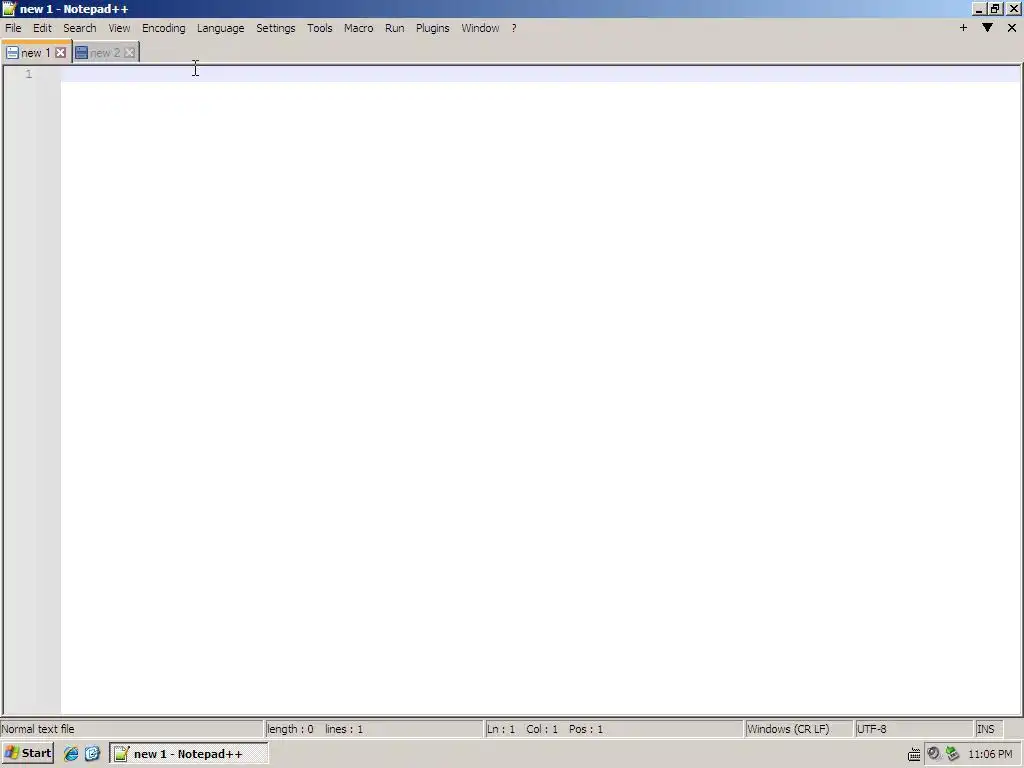Screen dimensions: 1024x768
Task: Place cursor in the highlighted first editor line
Action: click(x=540, y=74)
